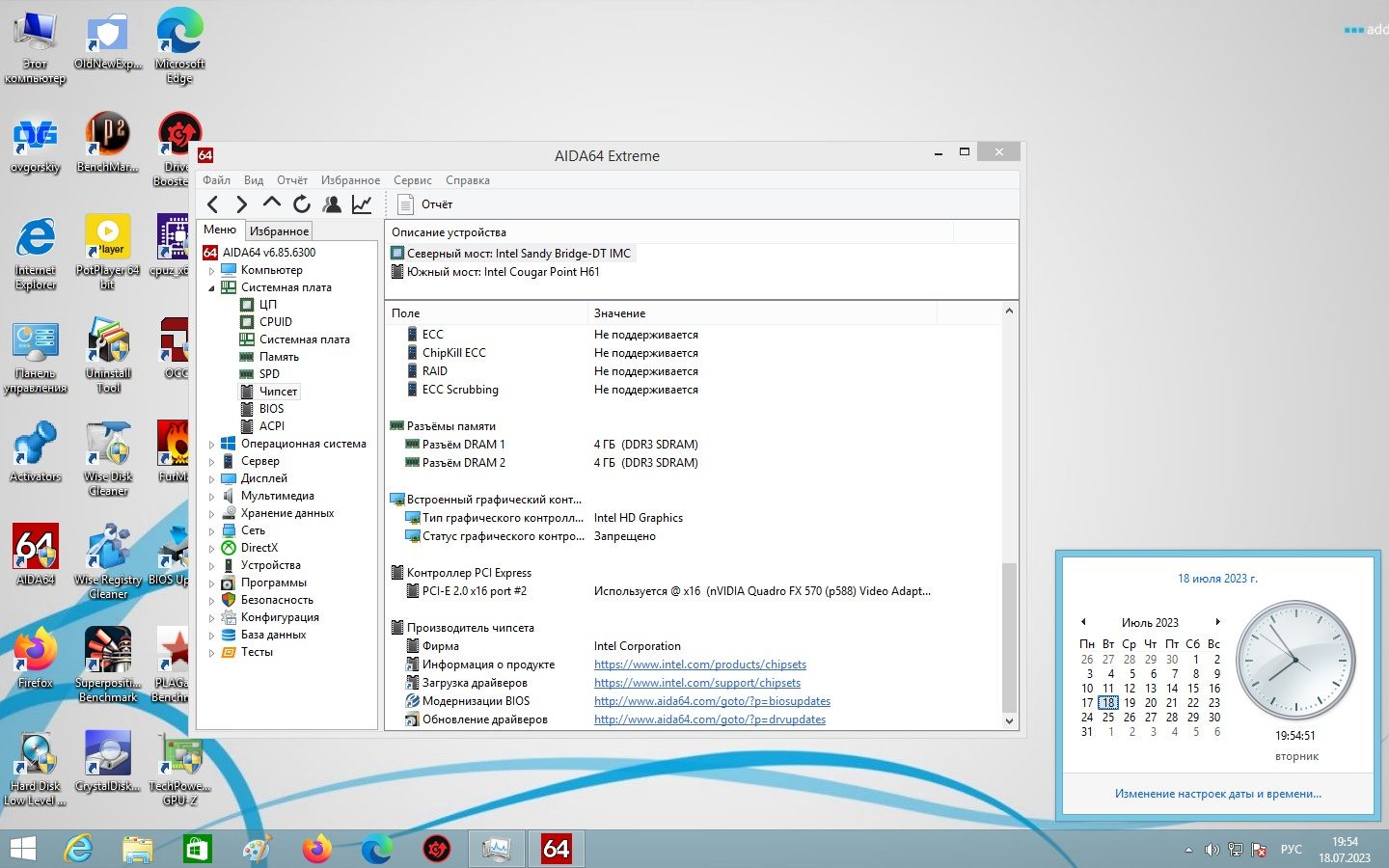Click the Отчёт report toolbar button

(425, 203)
